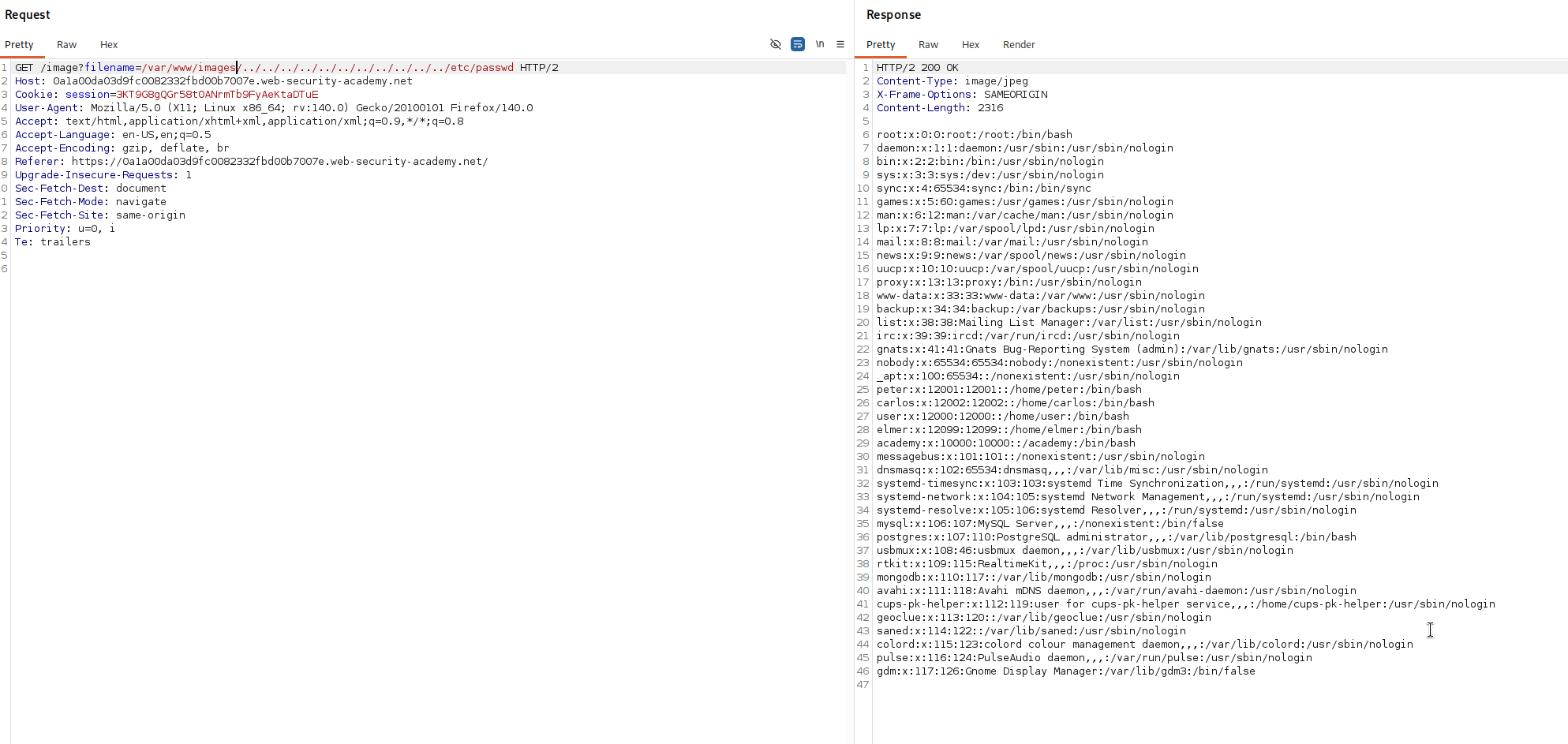Image resolution: width=1568 pixels, height=744 pixels.
Task: Click the User-Agent header line
Action: point(274,108)
